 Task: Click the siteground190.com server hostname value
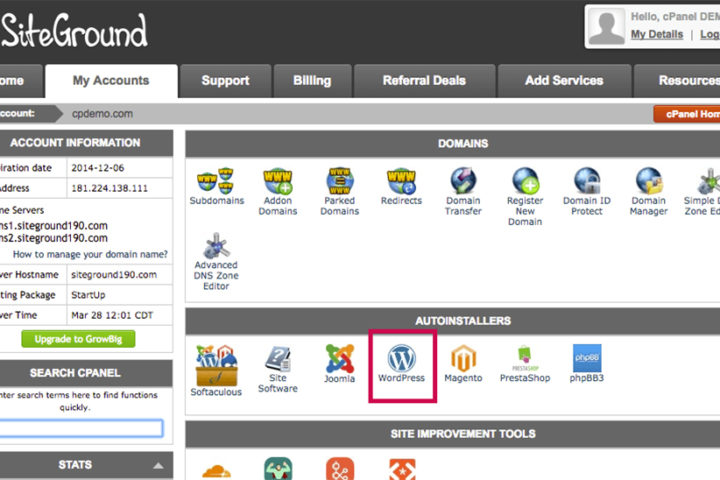point(114,275)
